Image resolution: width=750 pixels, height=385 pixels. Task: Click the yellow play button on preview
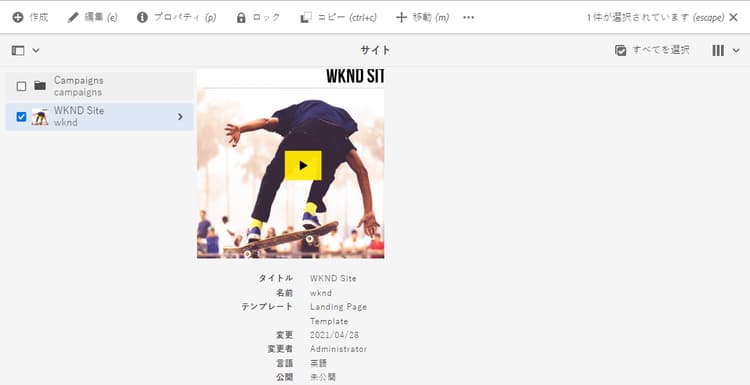tap(303, 165)
